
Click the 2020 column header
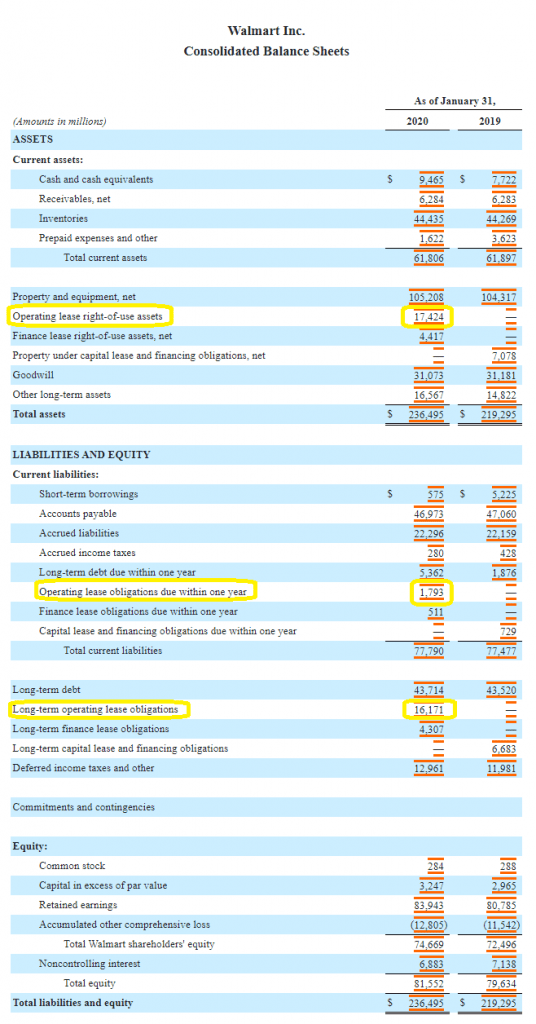pyautogui.click(x=418, y=121)
